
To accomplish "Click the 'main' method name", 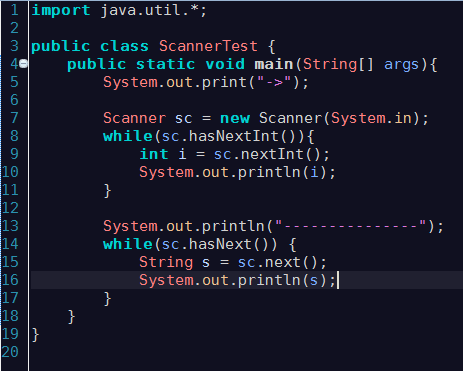I will click(x=274, y=64).
